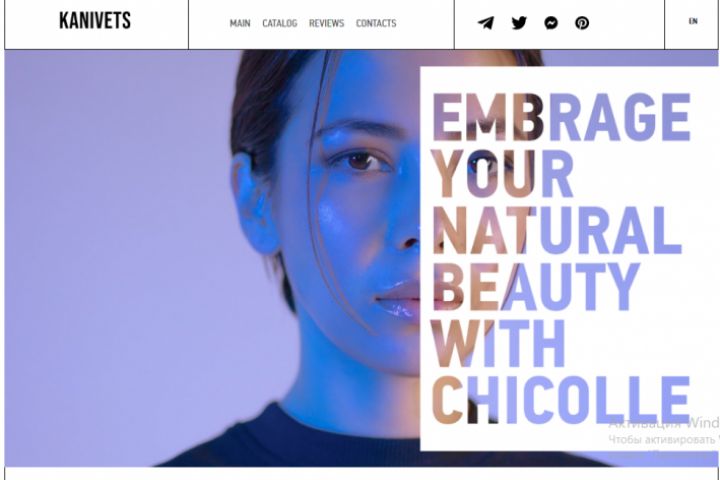720x480 pixels.
Task: Click the woman's ear in photo
Action: pyautogui.click(x=253, y=202)
